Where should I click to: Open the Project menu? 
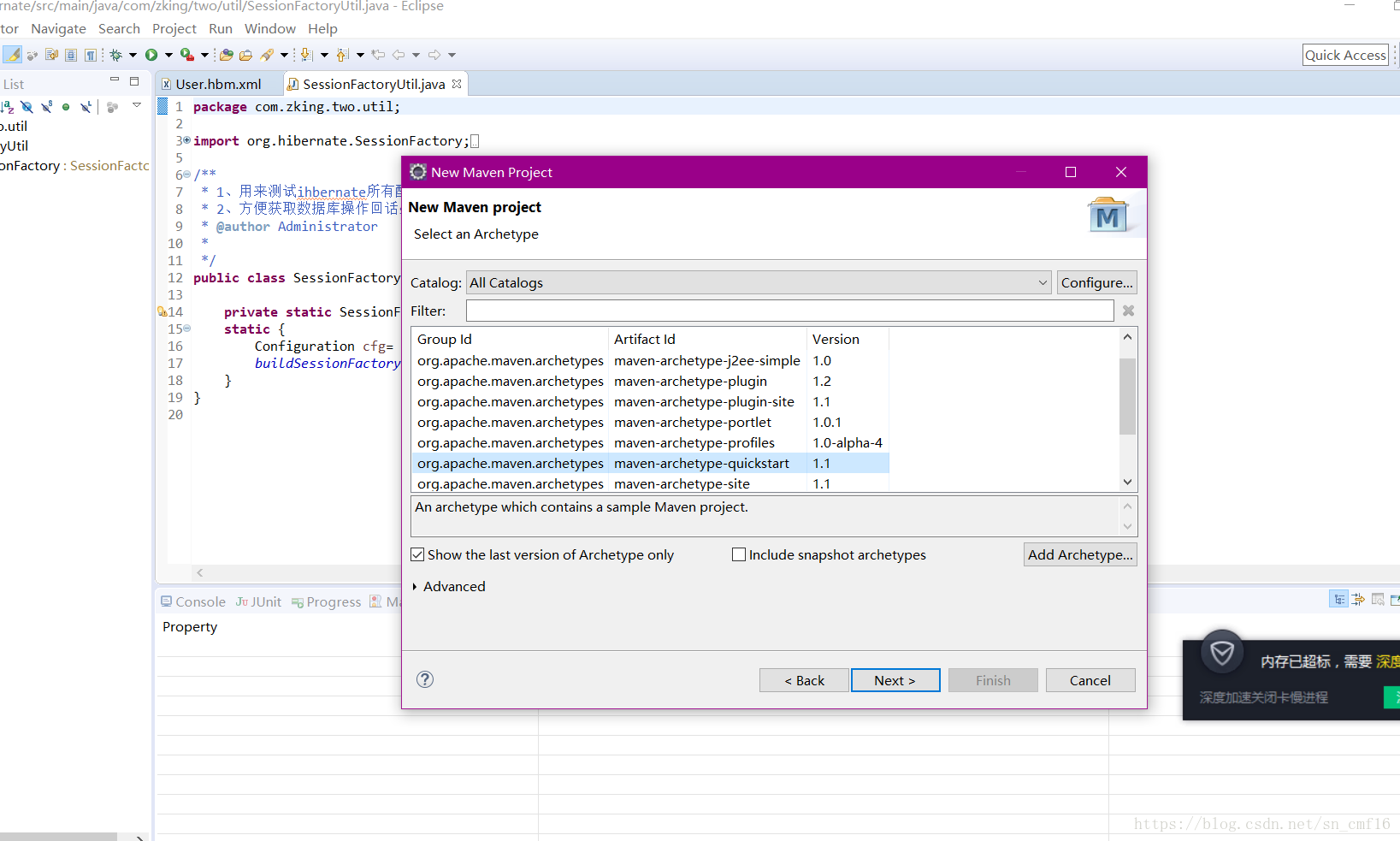point(174,28)
